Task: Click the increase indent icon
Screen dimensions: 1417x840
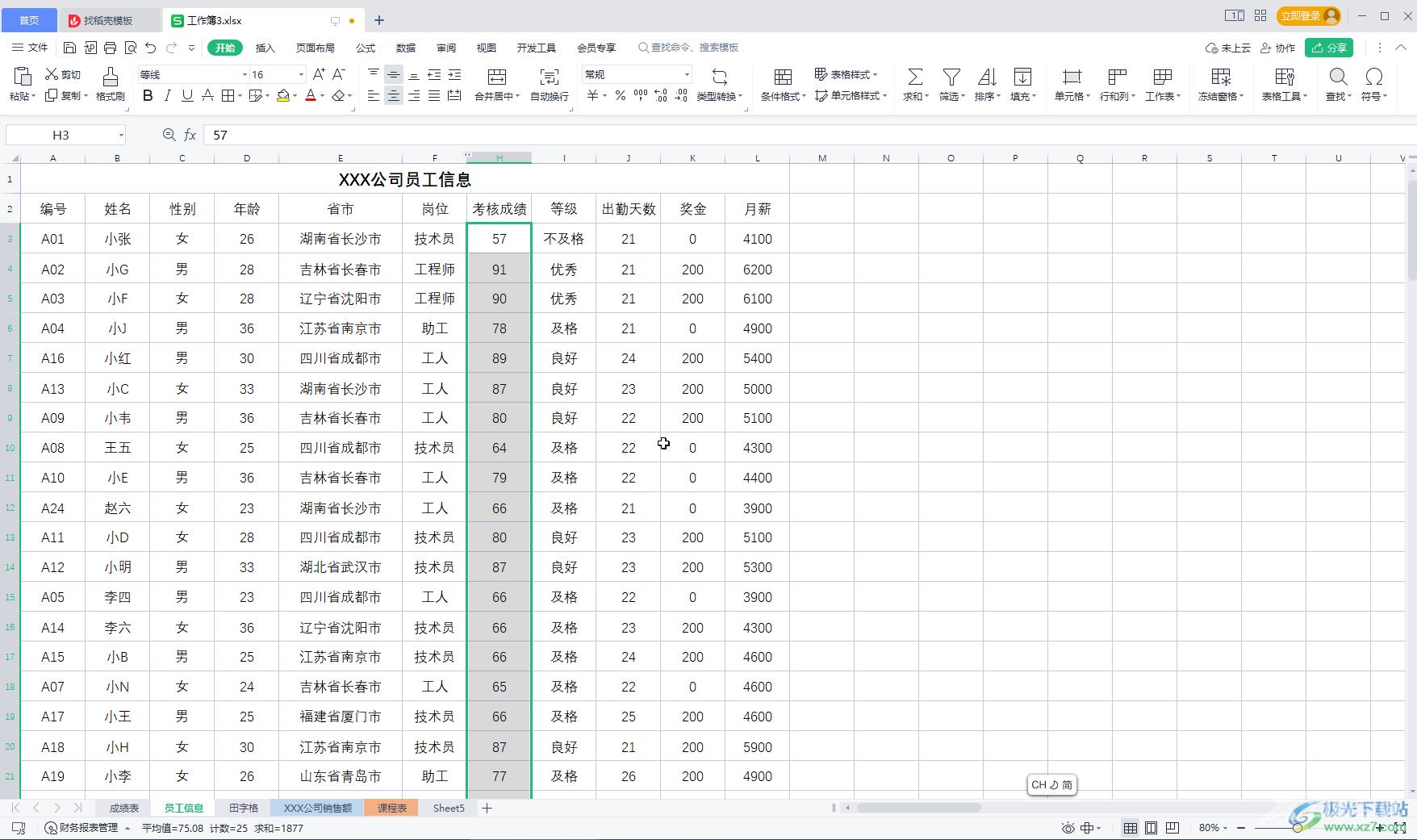Action: [x=454, y=74]
